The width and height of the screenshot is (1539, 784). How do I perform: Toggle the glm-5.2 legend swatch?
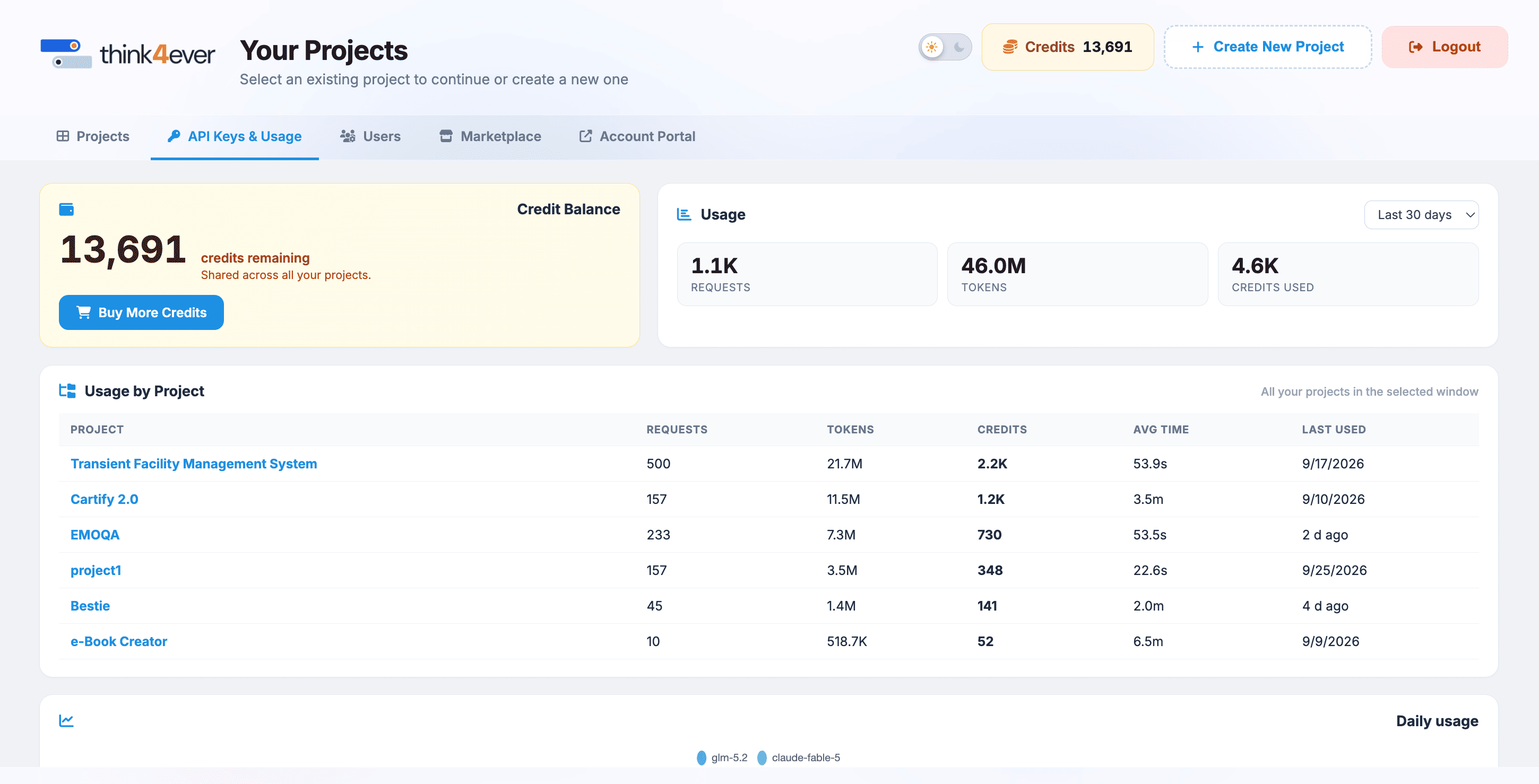(x=702, y=757)
